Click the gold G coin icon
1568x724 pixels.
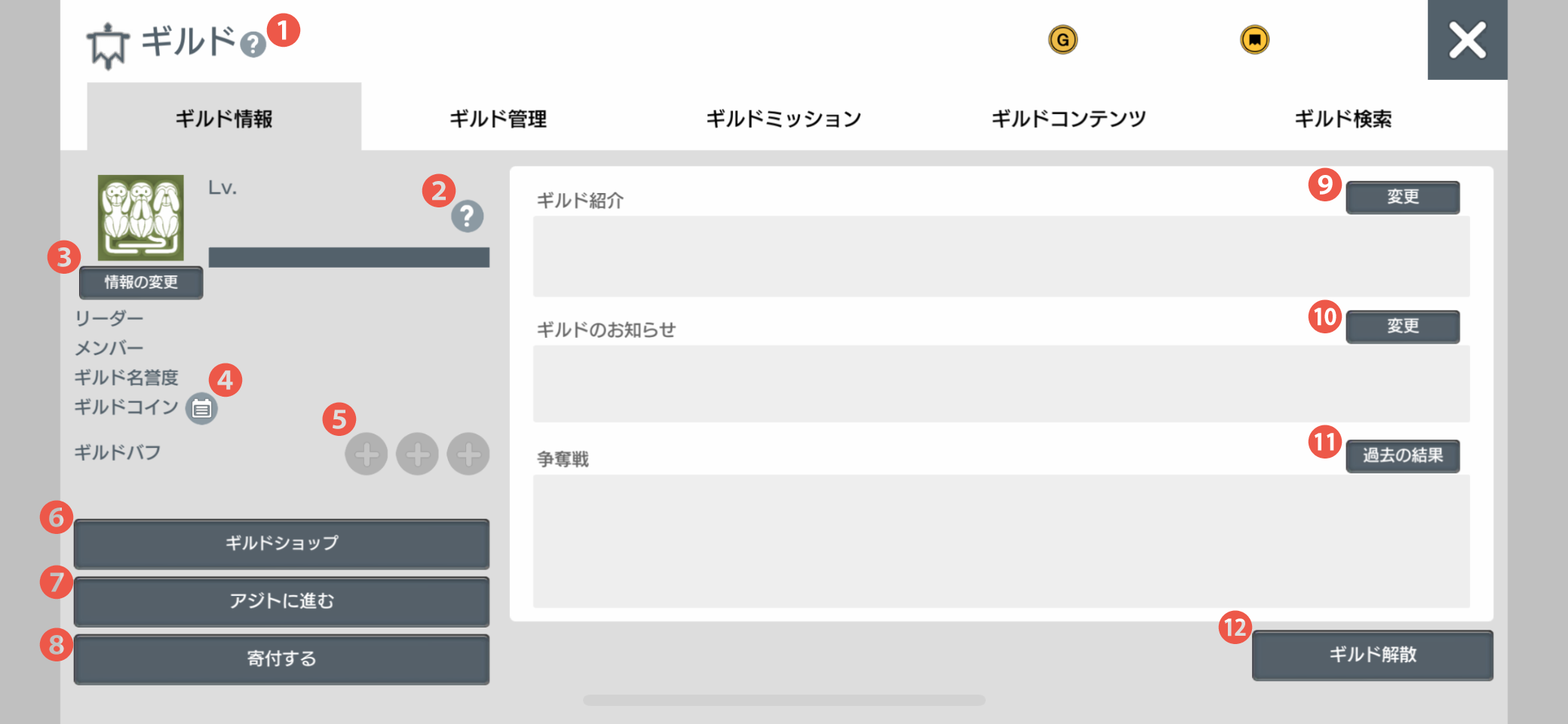(x=1063, y=39)
